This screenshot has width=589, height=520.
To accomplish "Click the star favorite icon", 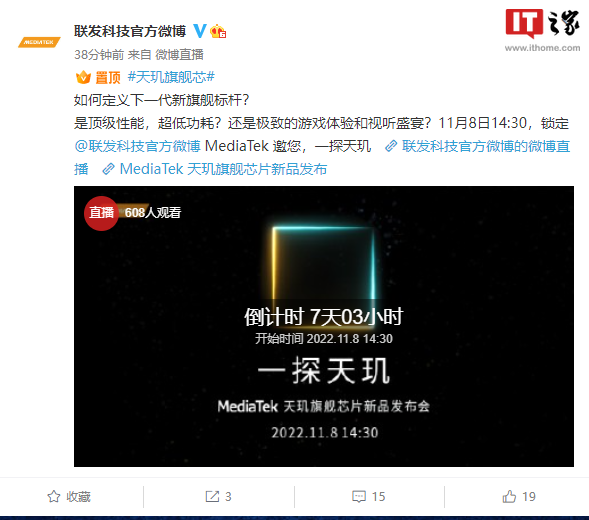I will [x=54, y=496].
